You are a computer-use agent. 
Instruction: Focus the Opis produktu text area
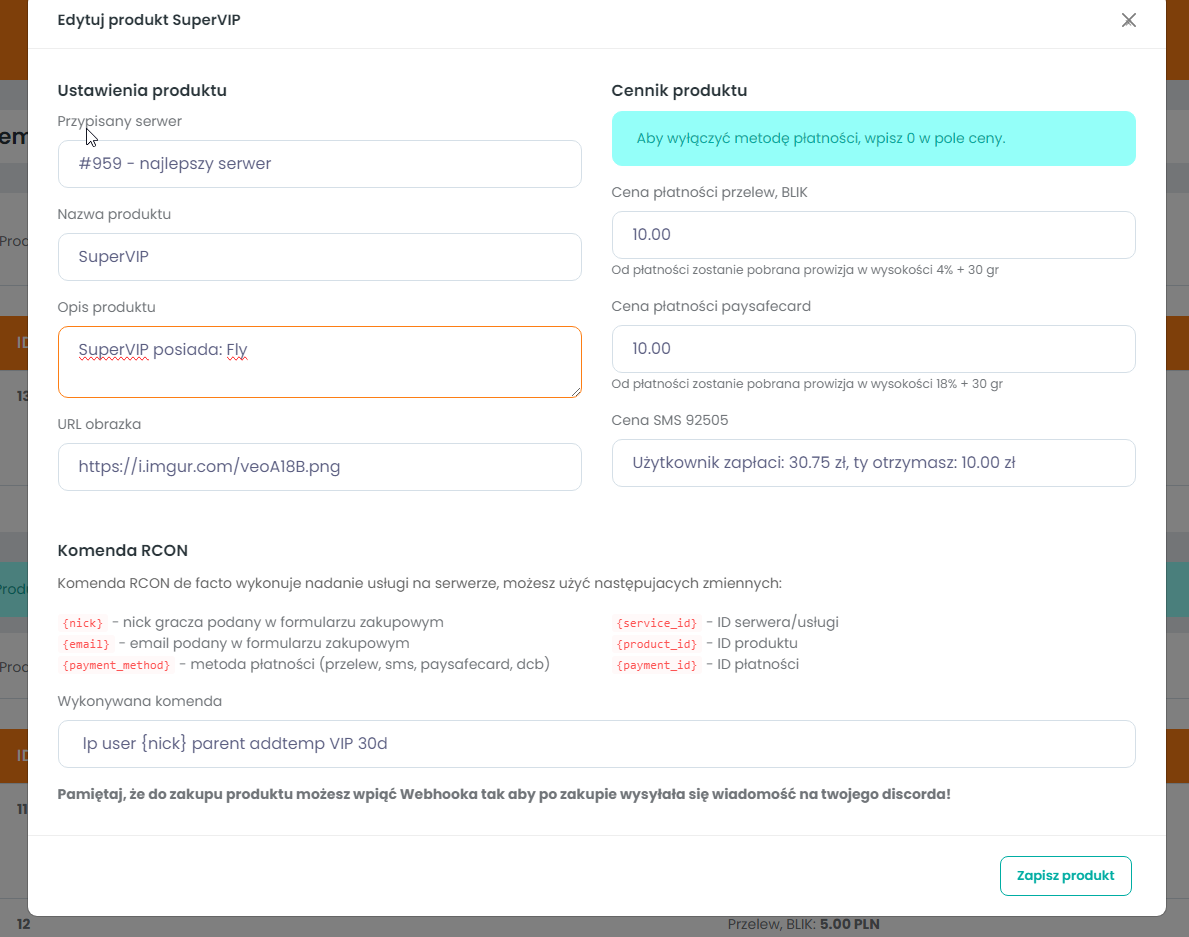(319, 361)
